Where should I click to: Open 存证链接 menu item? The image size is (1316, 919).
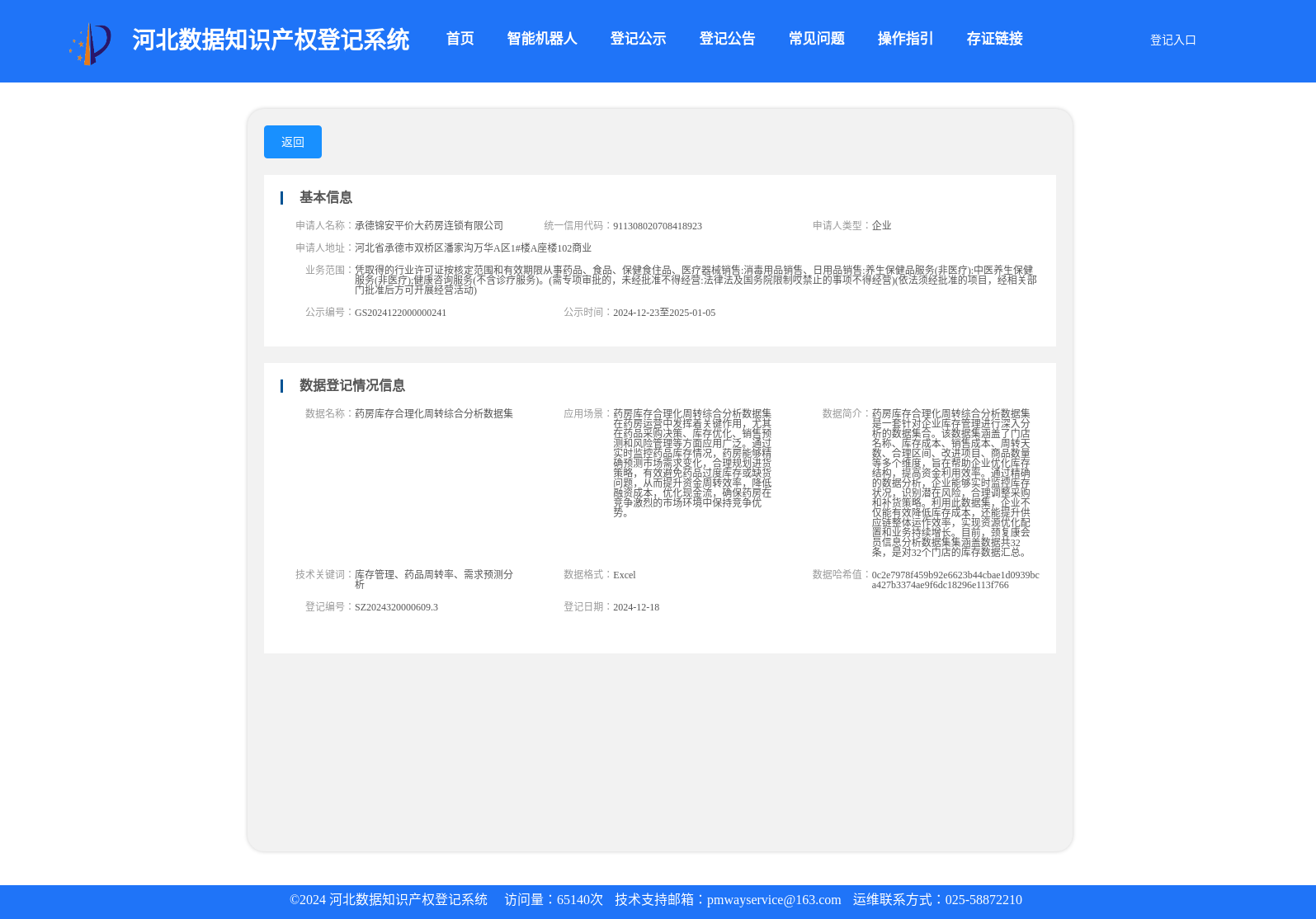tap(994, 39)
